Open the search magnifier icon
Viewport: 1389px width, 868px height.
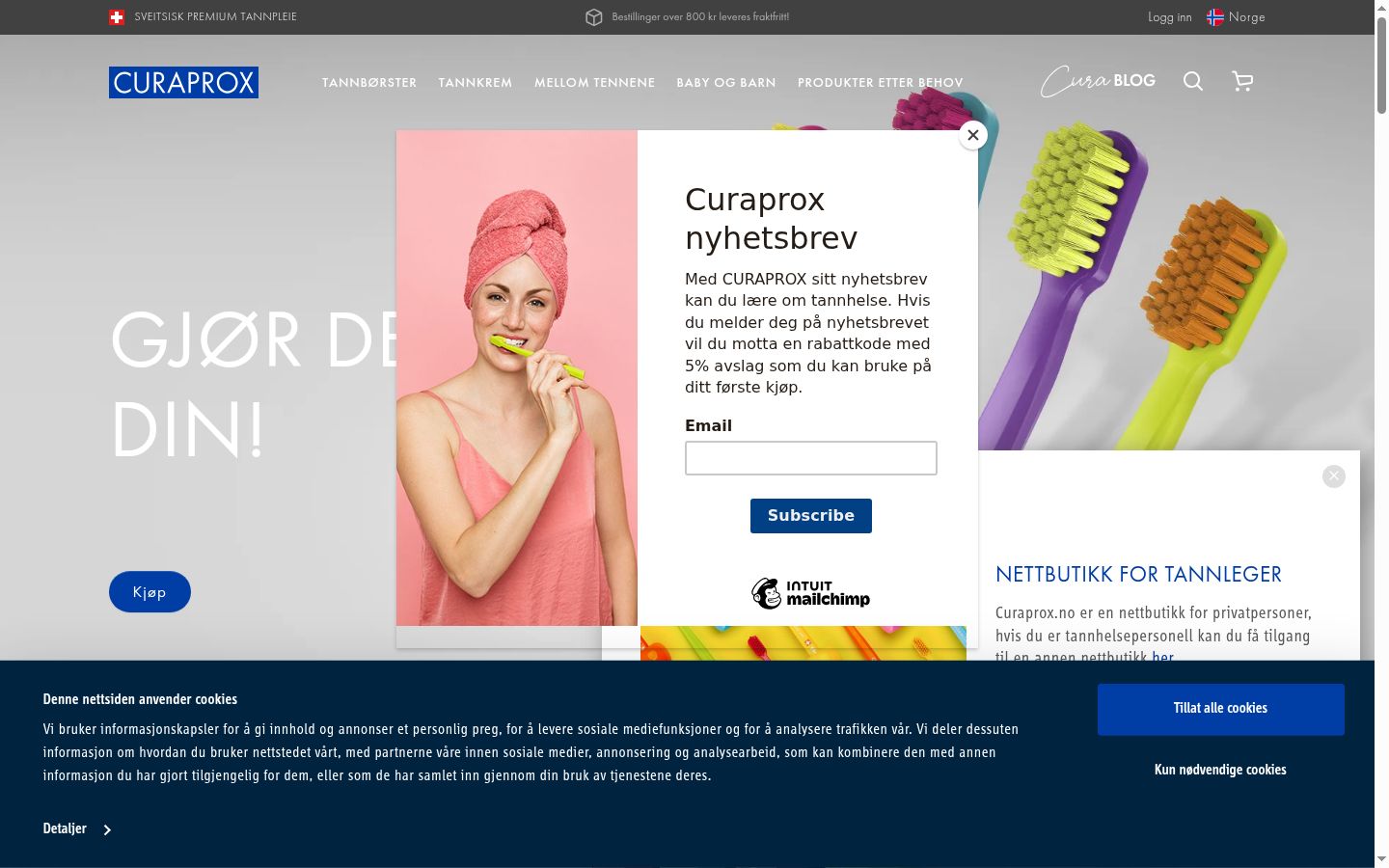[x=1193, y=81]
